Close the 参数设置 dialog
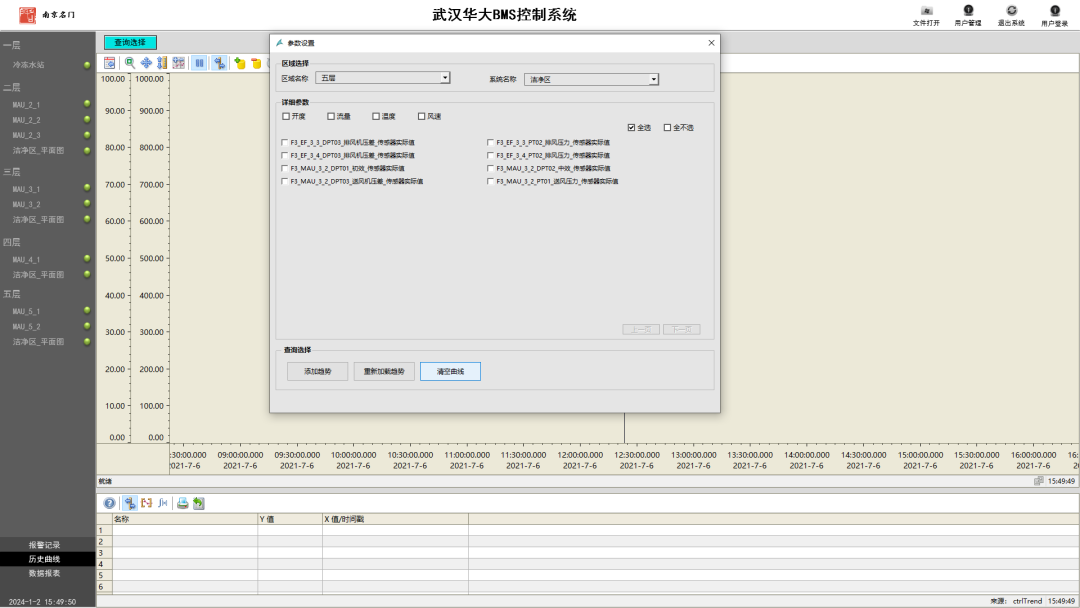Screen dimensions: 1080x608 pyautogui.click(x=712, y=43)
